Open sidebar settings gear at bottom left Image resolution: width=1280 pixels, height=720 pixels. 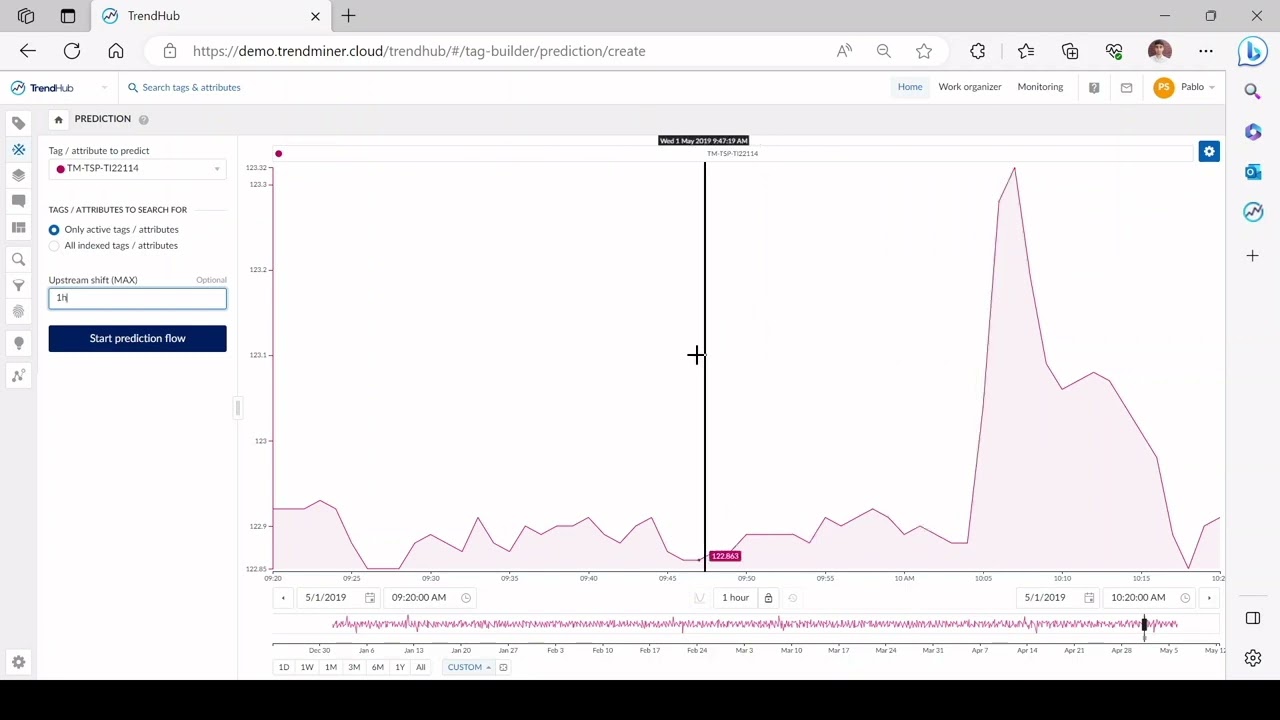pyautogui.click(x=18, y=662)
